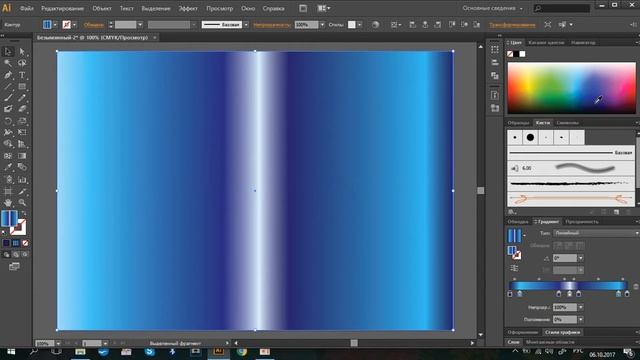This screenshot has height=360, width=640.
Task: Click the 'Непрозрачность' link in control bar
Action: pyautogui.click(x=272, y=25)
